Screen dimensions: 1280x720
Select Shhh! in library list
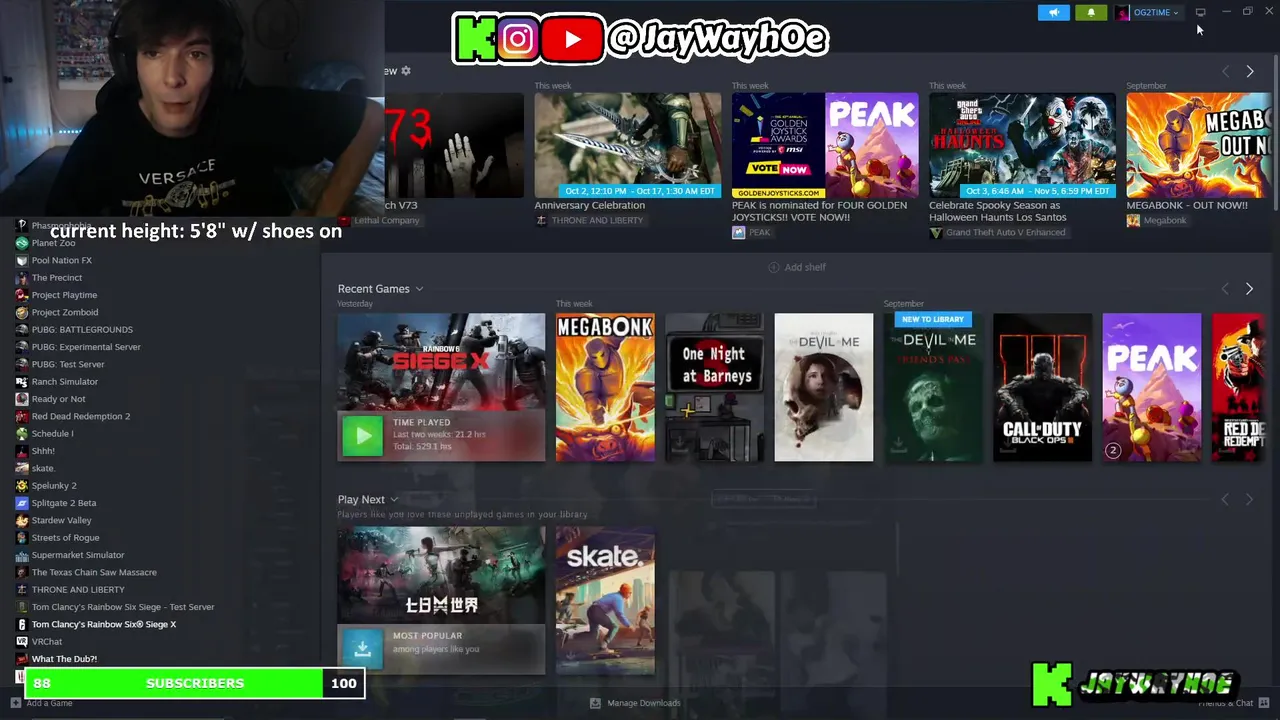pyautogui.click(x=43, y=451)
